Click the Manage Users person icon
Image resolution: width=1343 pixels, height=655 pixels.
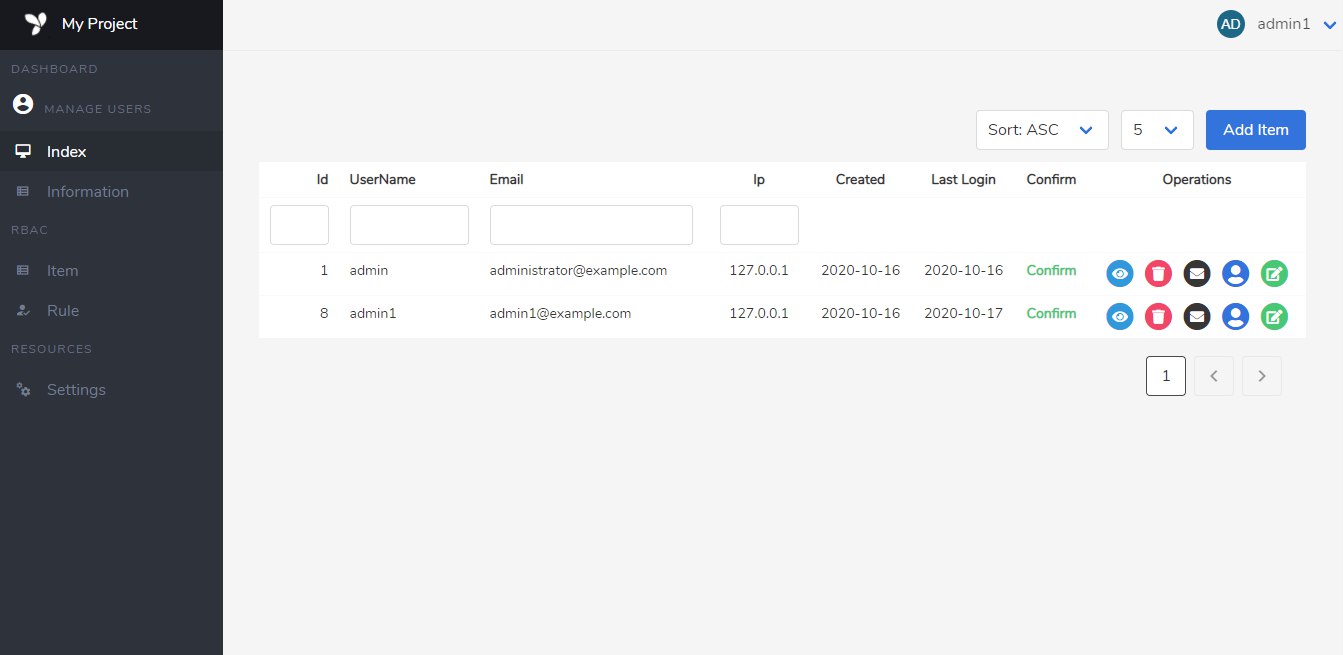pos(22,104)
